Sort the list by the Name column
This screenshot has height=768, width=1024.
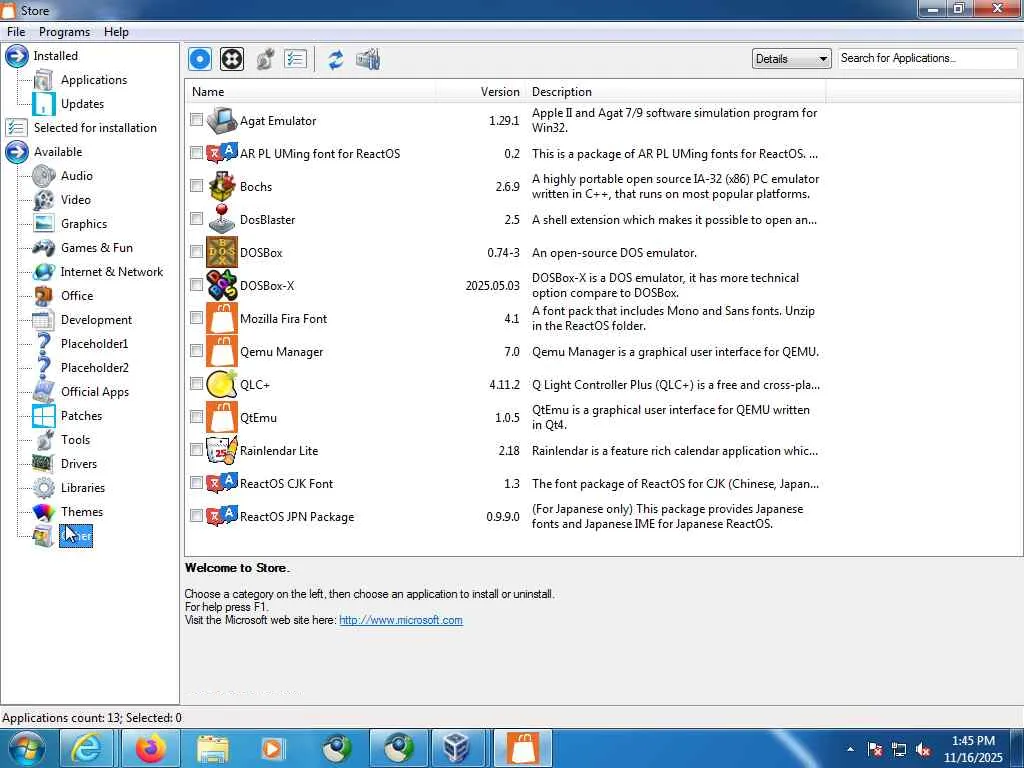point(311,92)
